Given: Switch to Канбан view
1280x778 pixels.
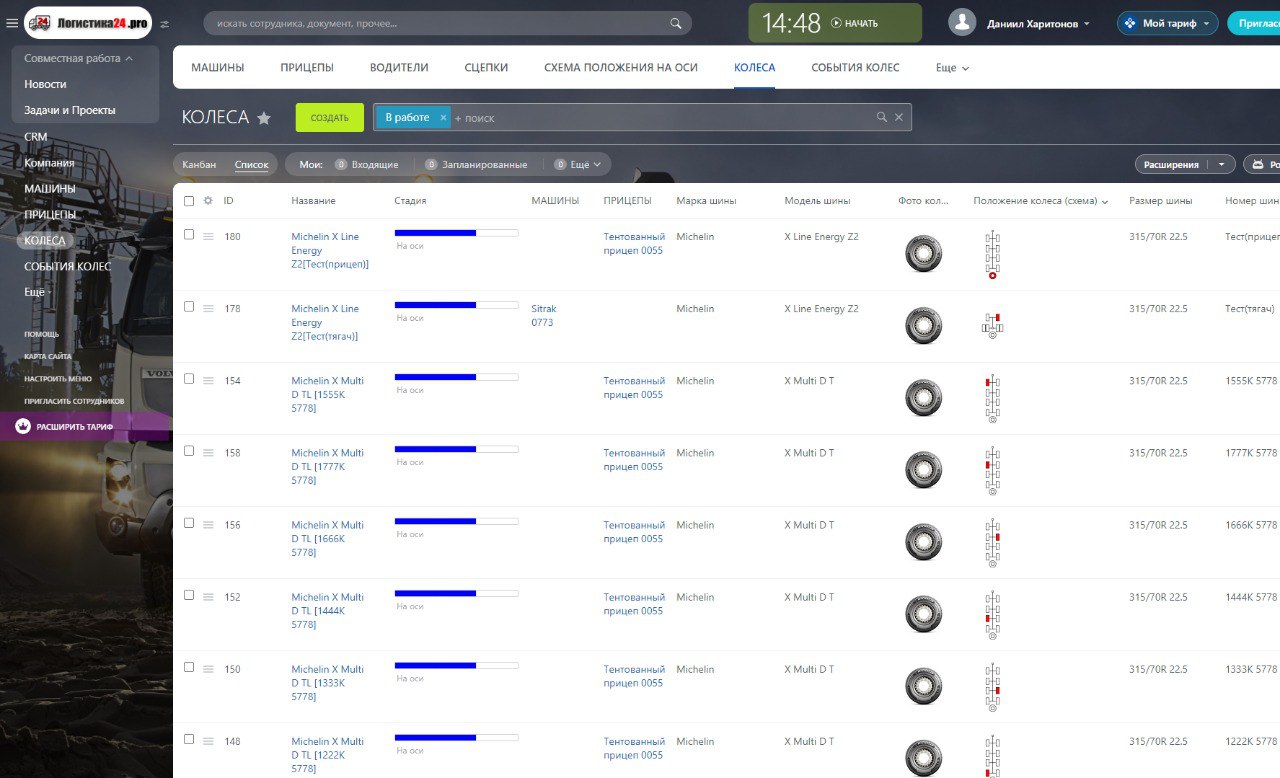Looking at the screenshot, I should [x=199, y=164].
